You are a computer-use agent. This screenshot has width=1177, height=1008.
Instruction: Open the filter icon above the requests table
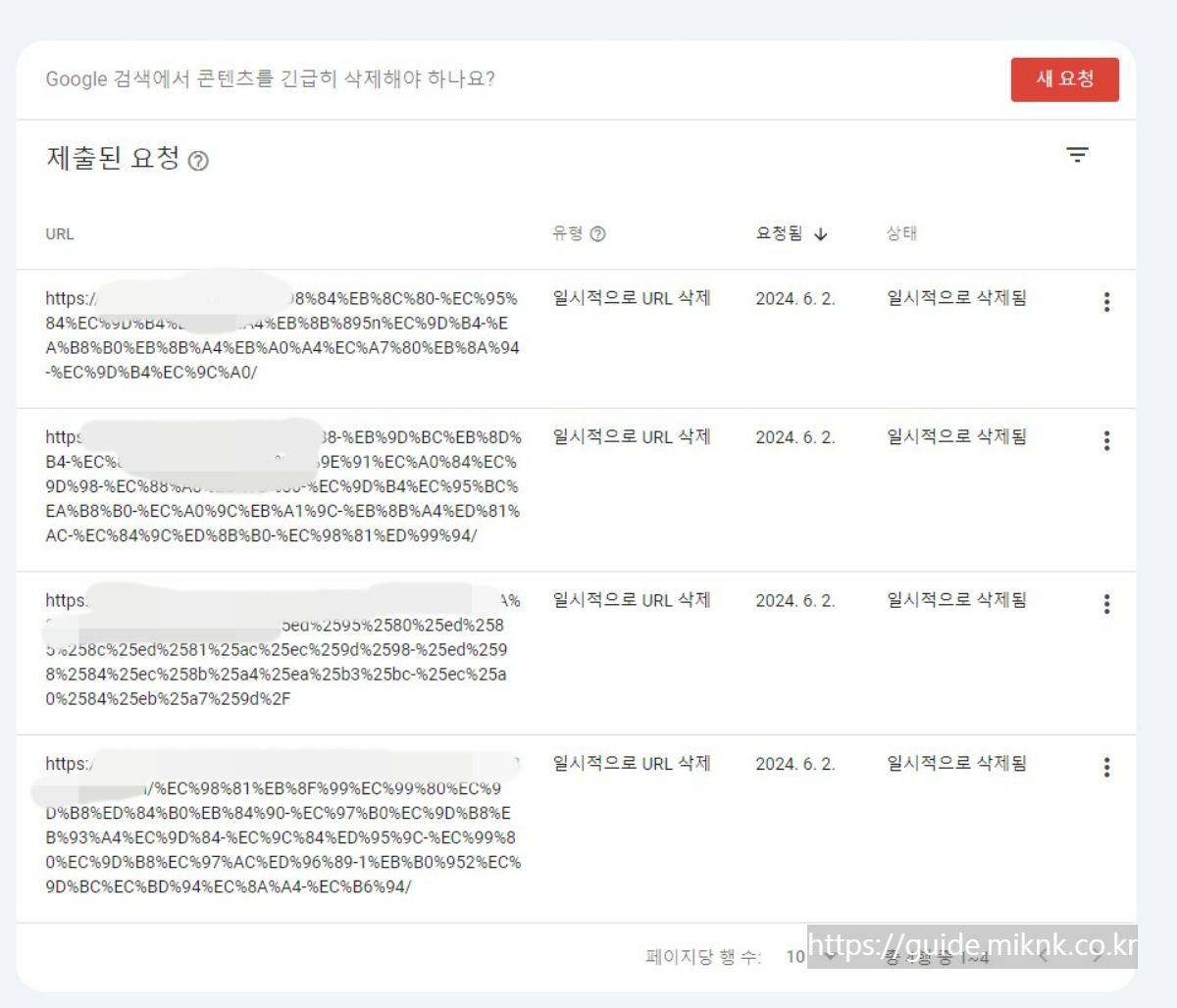[x=1078, y=155]
